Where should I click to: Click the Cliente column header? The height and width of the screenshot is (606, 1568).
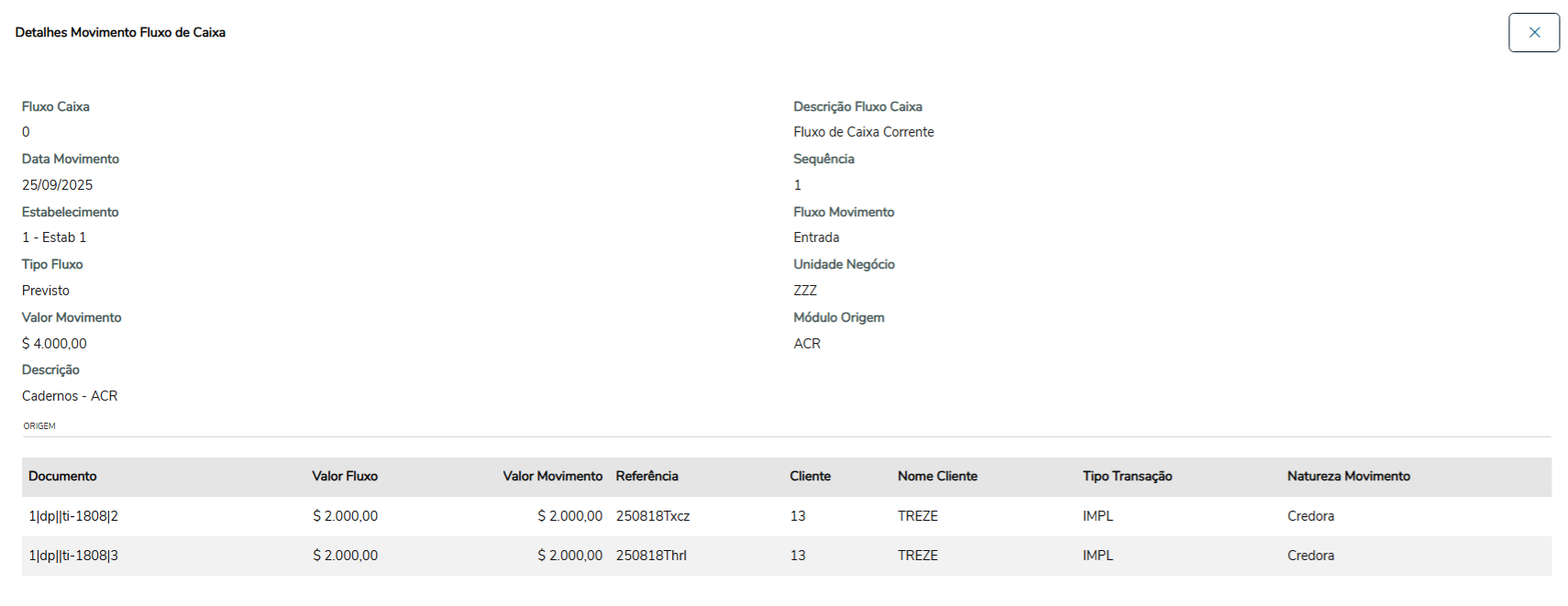810,477
